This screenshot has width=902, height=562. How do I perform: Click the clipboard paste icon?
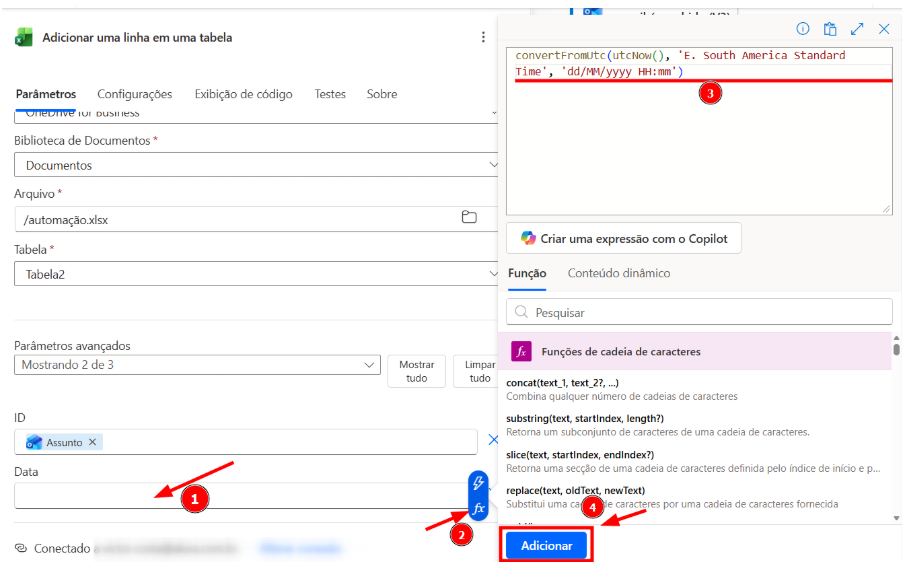pos(830,29)
